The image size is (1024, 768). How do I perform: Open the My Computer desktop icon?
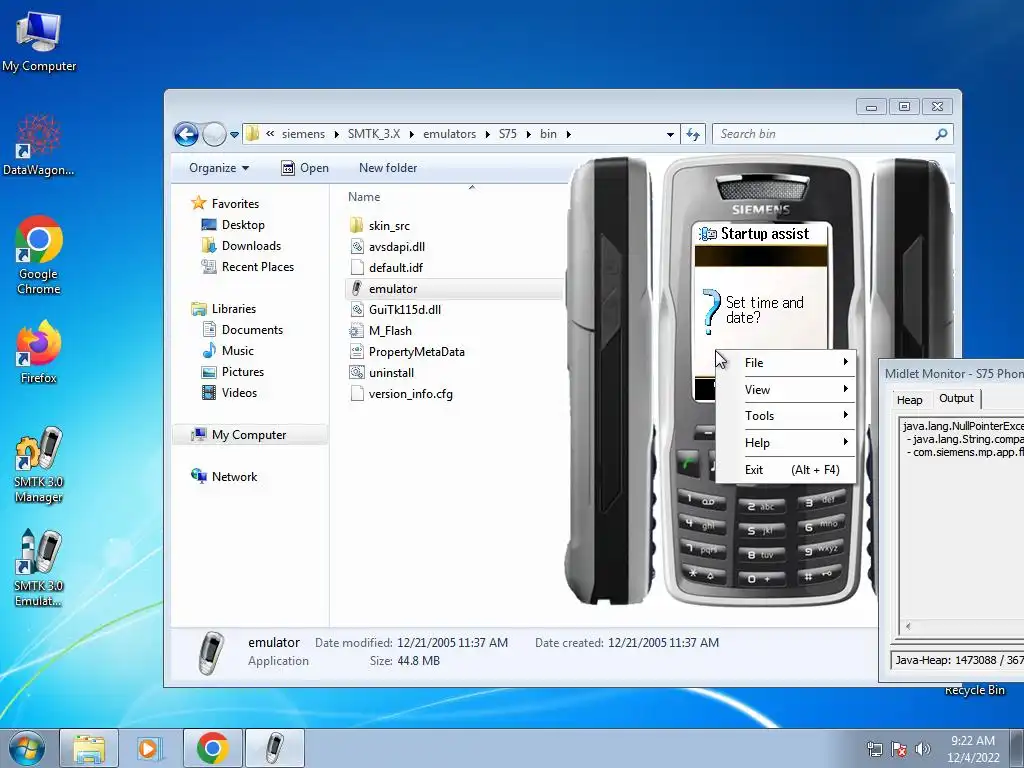click(x=39, y=40)
